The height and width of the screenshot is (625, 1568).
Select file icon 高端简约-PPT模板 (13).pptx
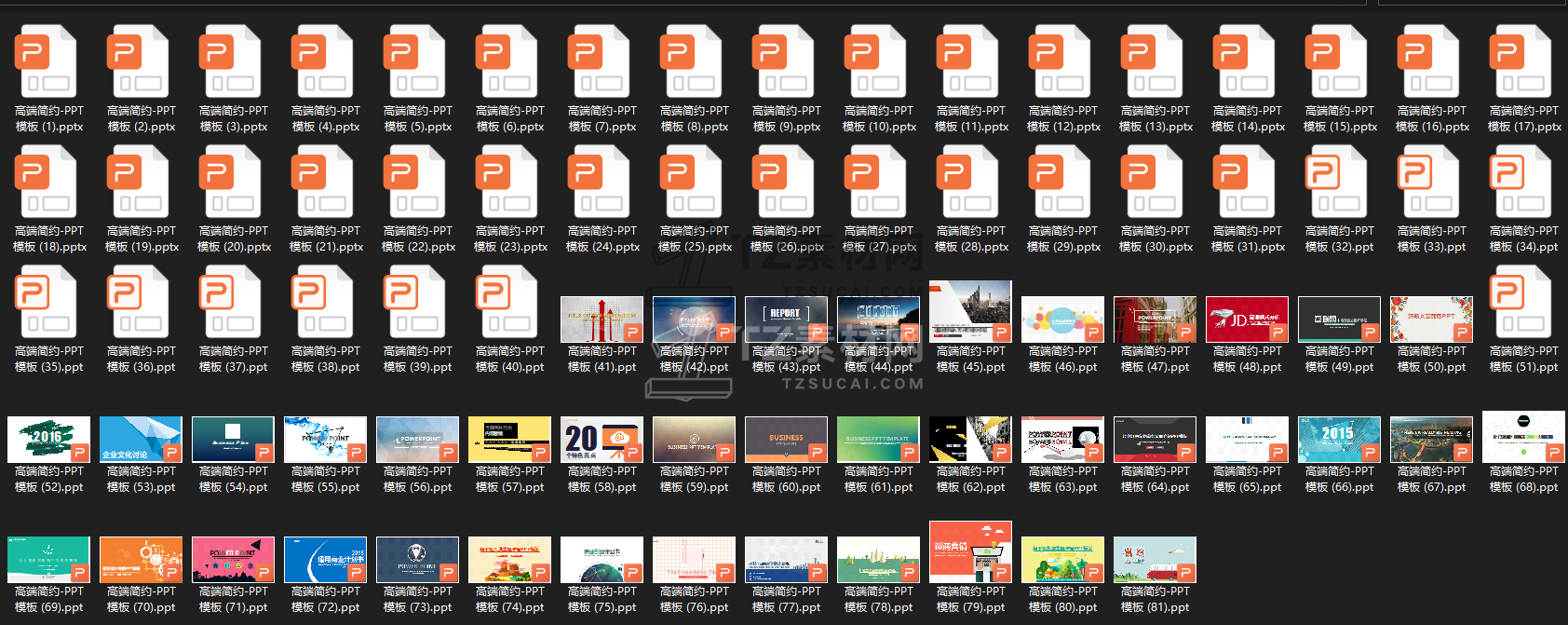point(1151,61)
